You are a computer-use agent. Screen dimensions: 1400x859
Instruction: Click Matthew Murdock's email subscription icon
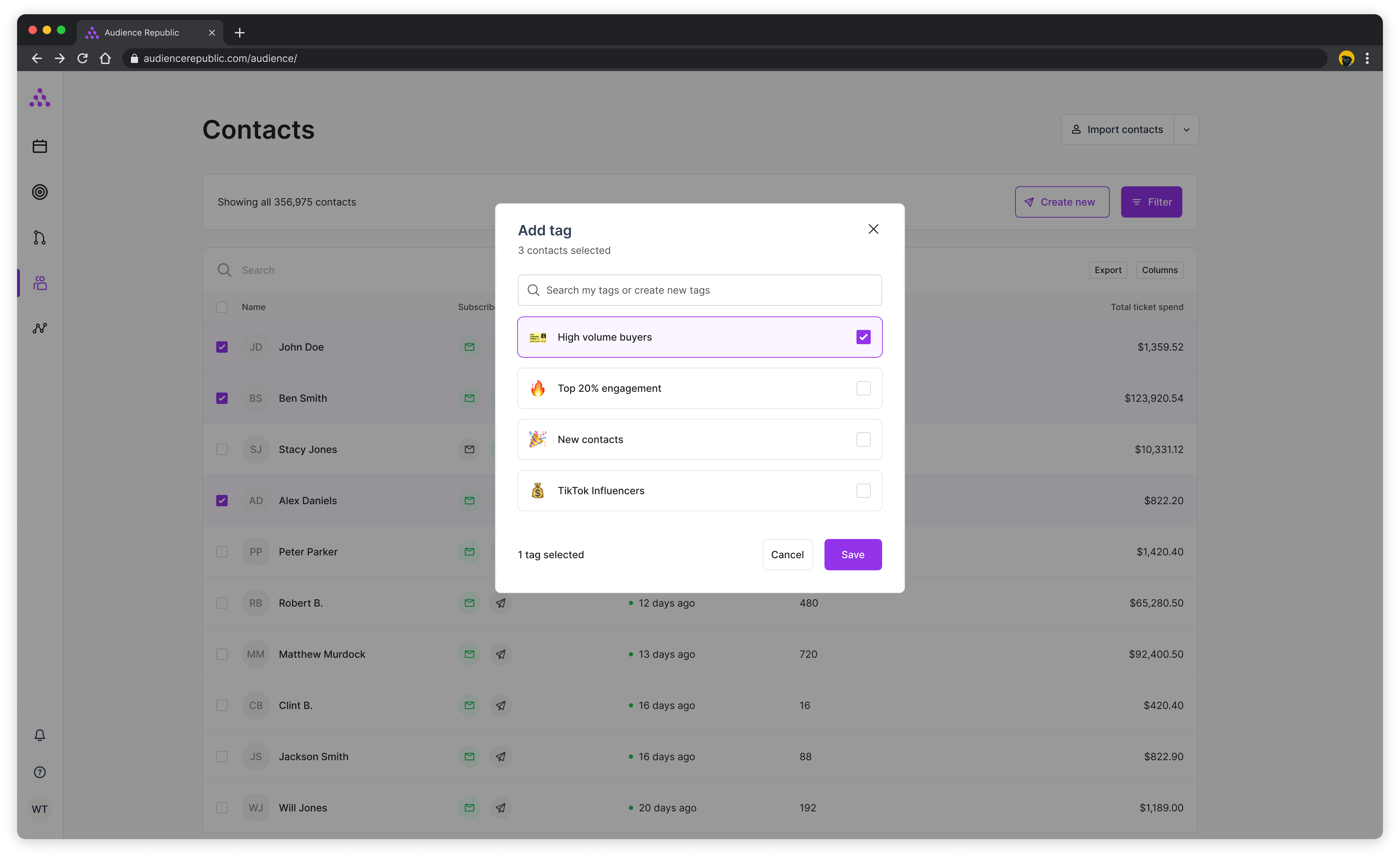469,654
